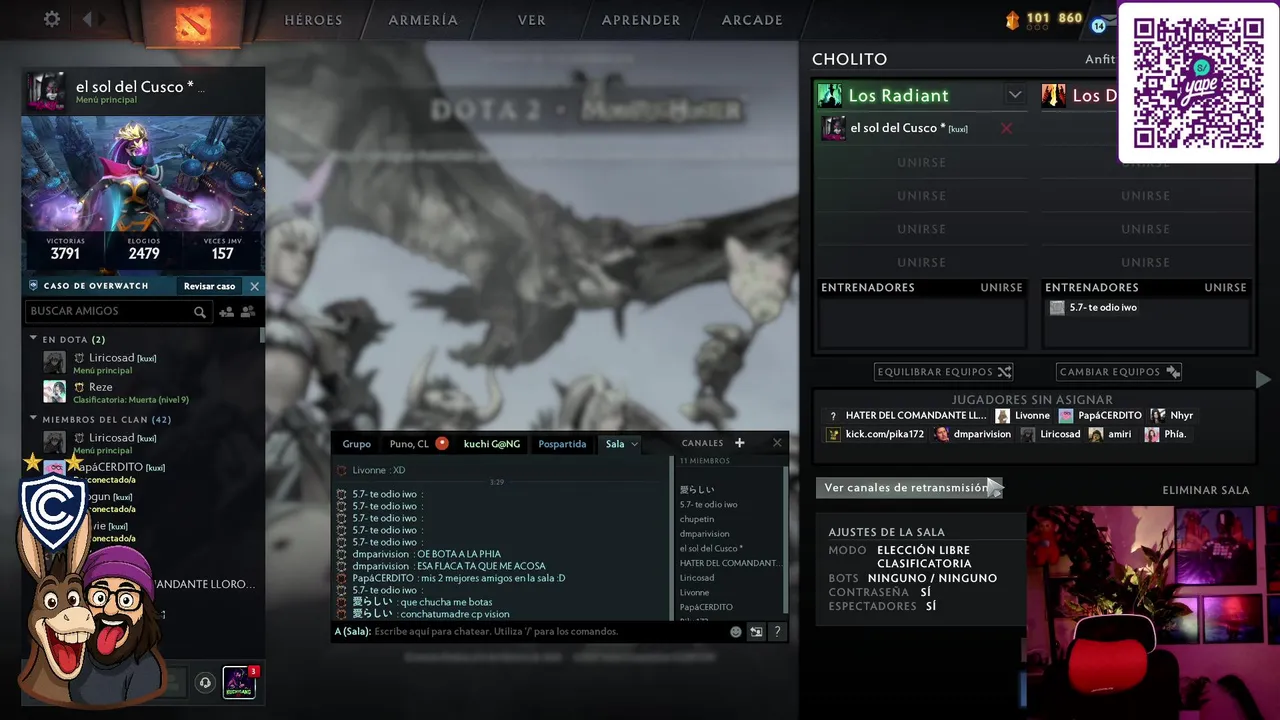
Task: Open el sol del Cusco profile avatar
Action: coord(46,92)
